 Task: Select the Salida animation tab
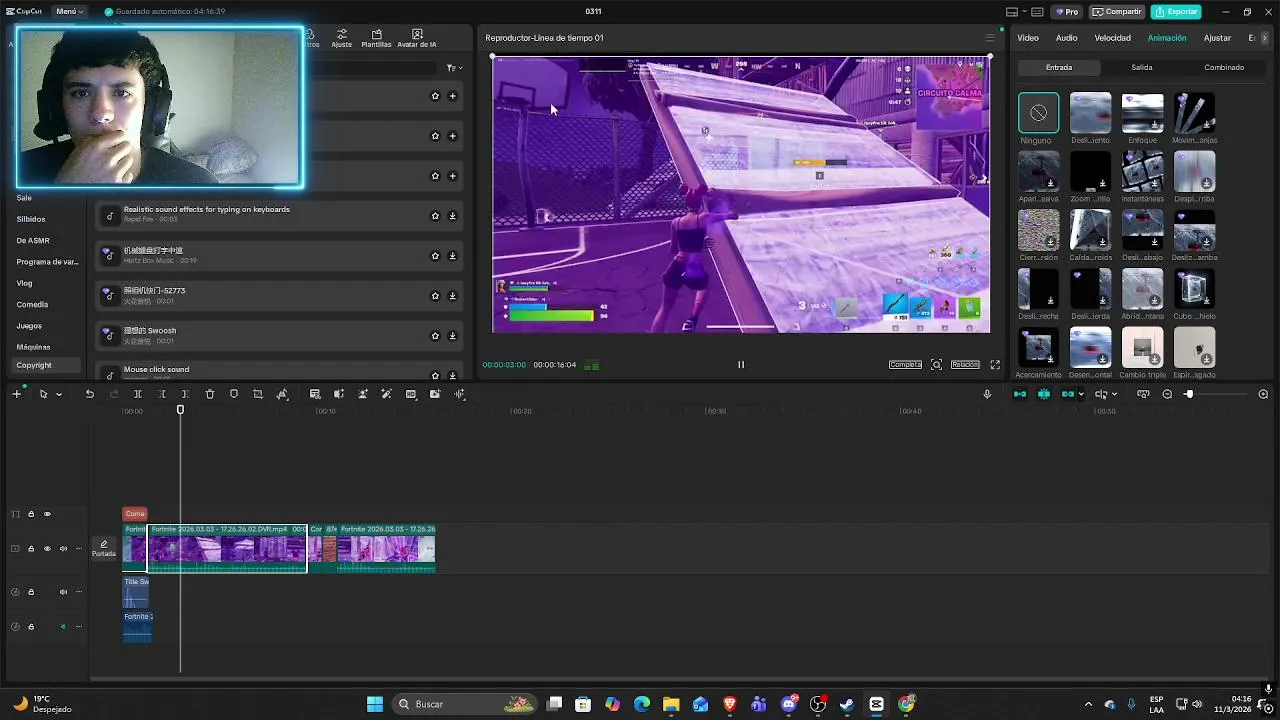coord(1142,67)
